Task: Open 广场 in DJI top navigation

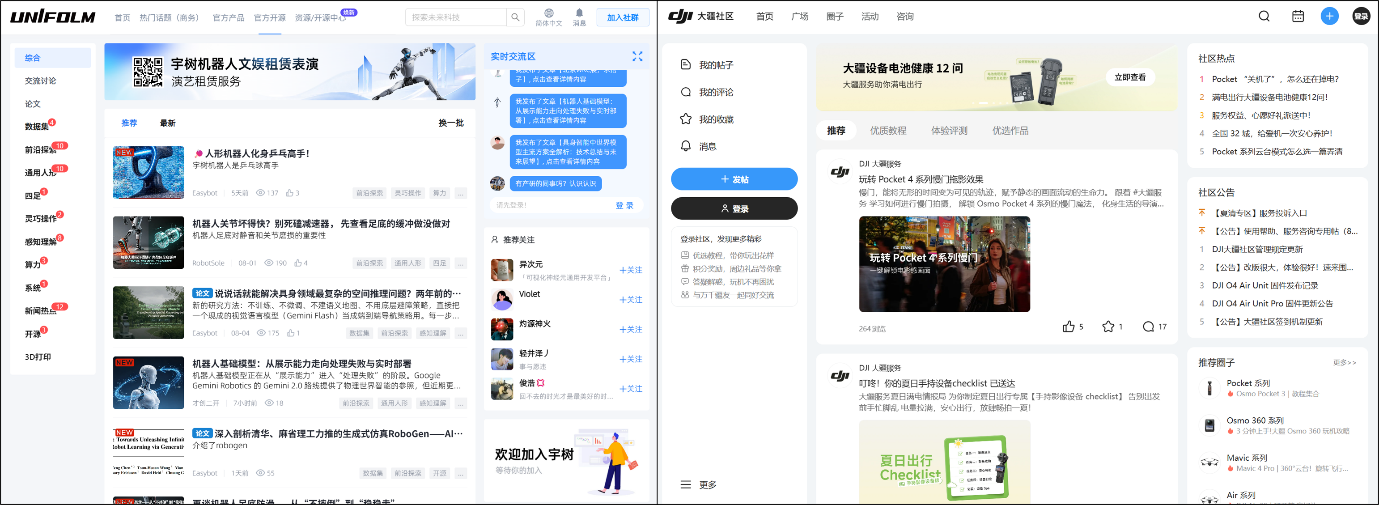Action: (799, 17)
